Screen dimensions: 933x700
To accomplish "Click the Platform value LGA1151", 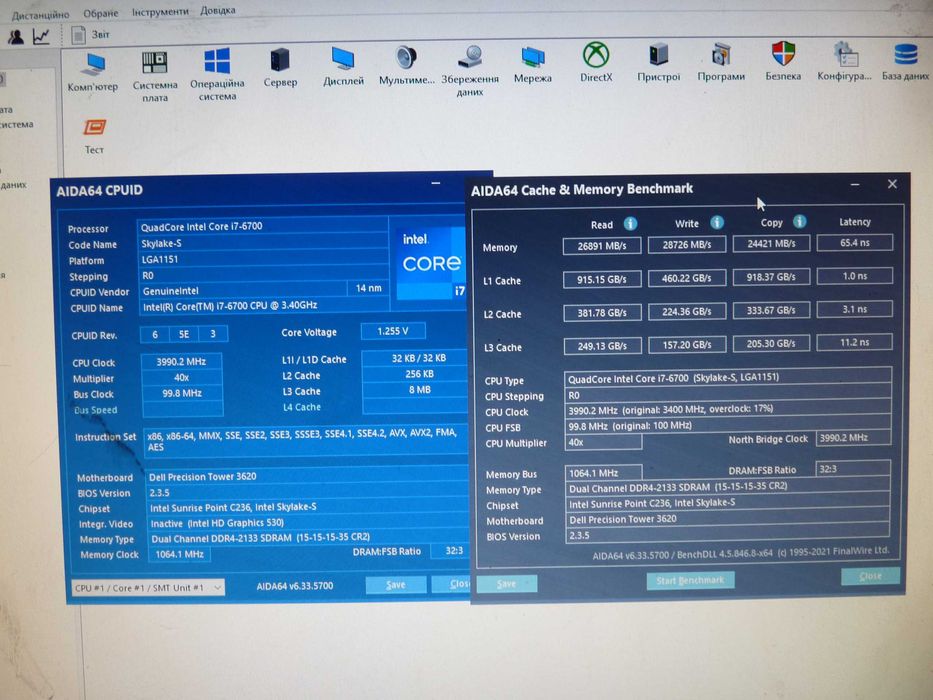I will tap(262, 259).
